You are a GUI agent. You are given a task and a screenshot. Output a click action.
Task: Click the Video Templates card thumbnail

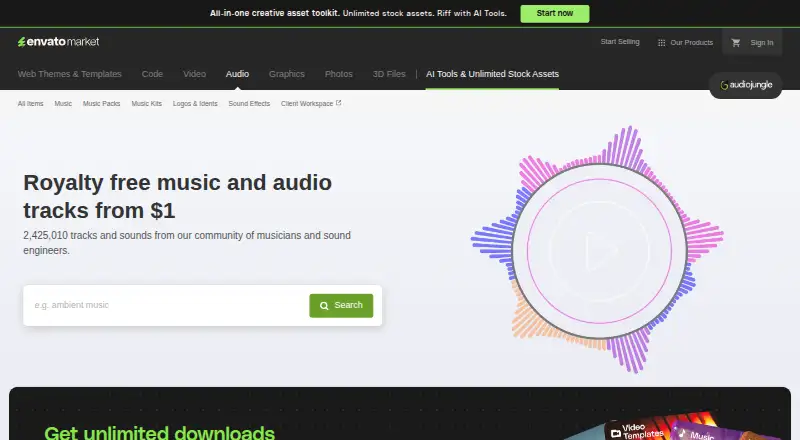click(x=636, y=430)
